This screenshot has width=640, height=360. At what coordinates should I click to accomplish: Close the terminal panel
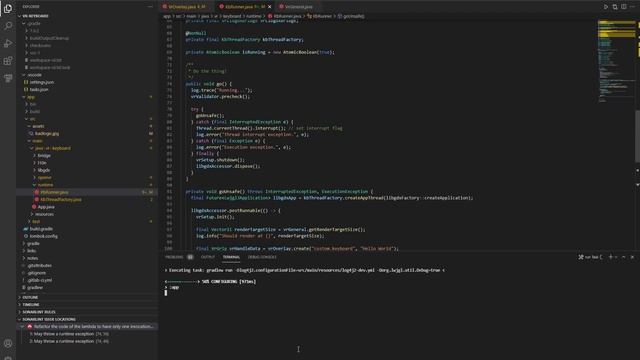coord(632,257)
